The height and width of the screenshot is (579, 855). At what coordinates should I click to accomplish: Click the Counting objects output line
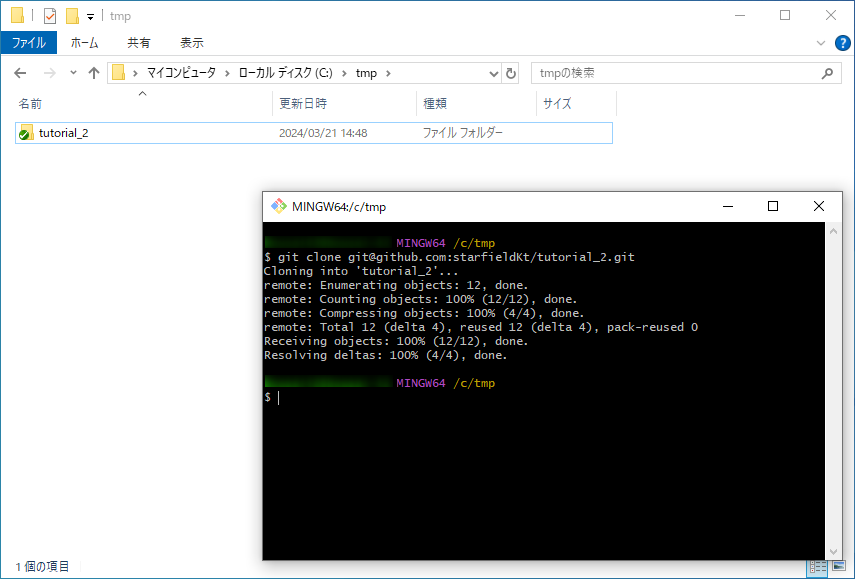420,299
